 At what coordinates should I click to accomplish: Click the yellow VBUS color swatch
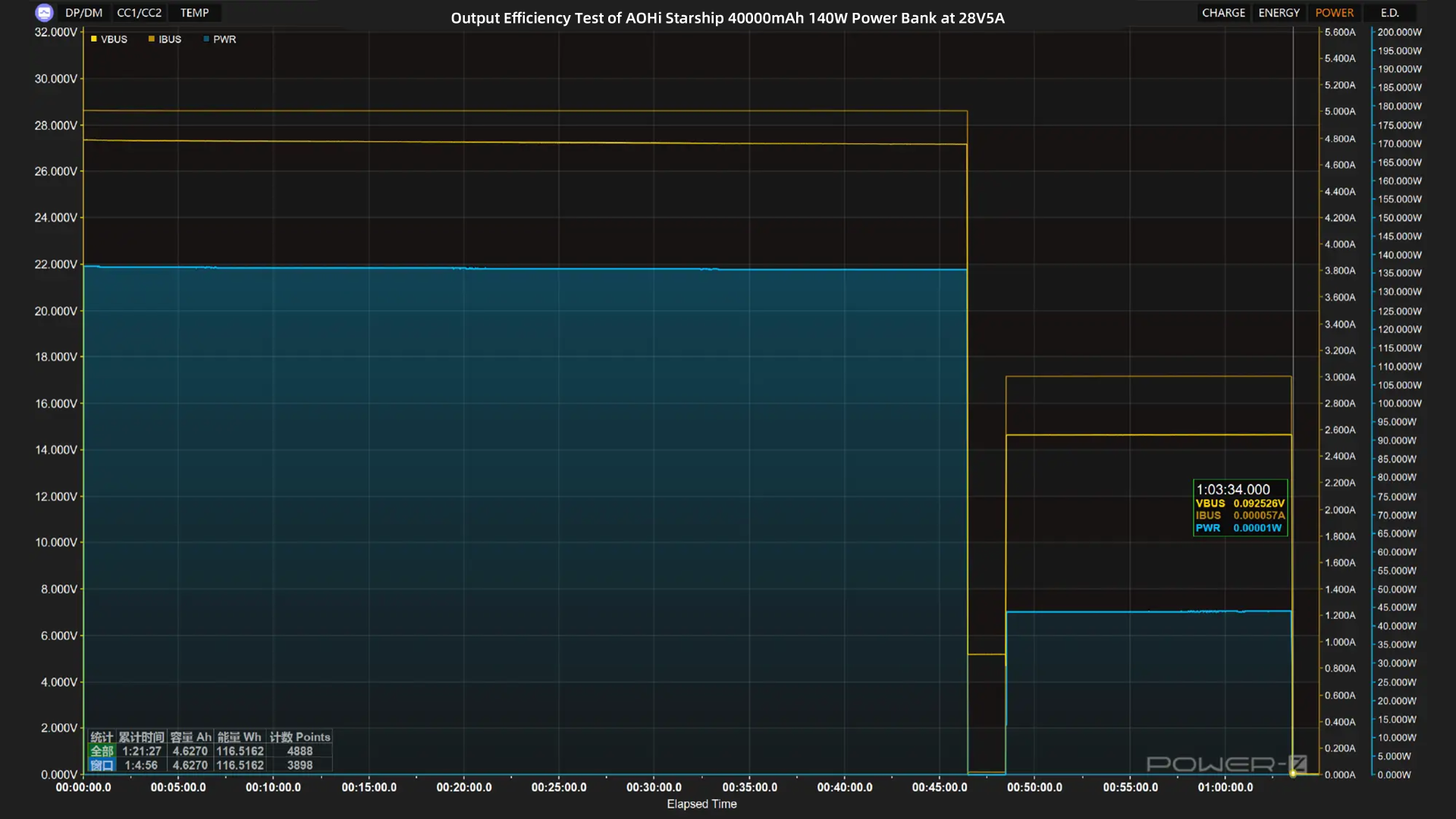click(94, 39)
